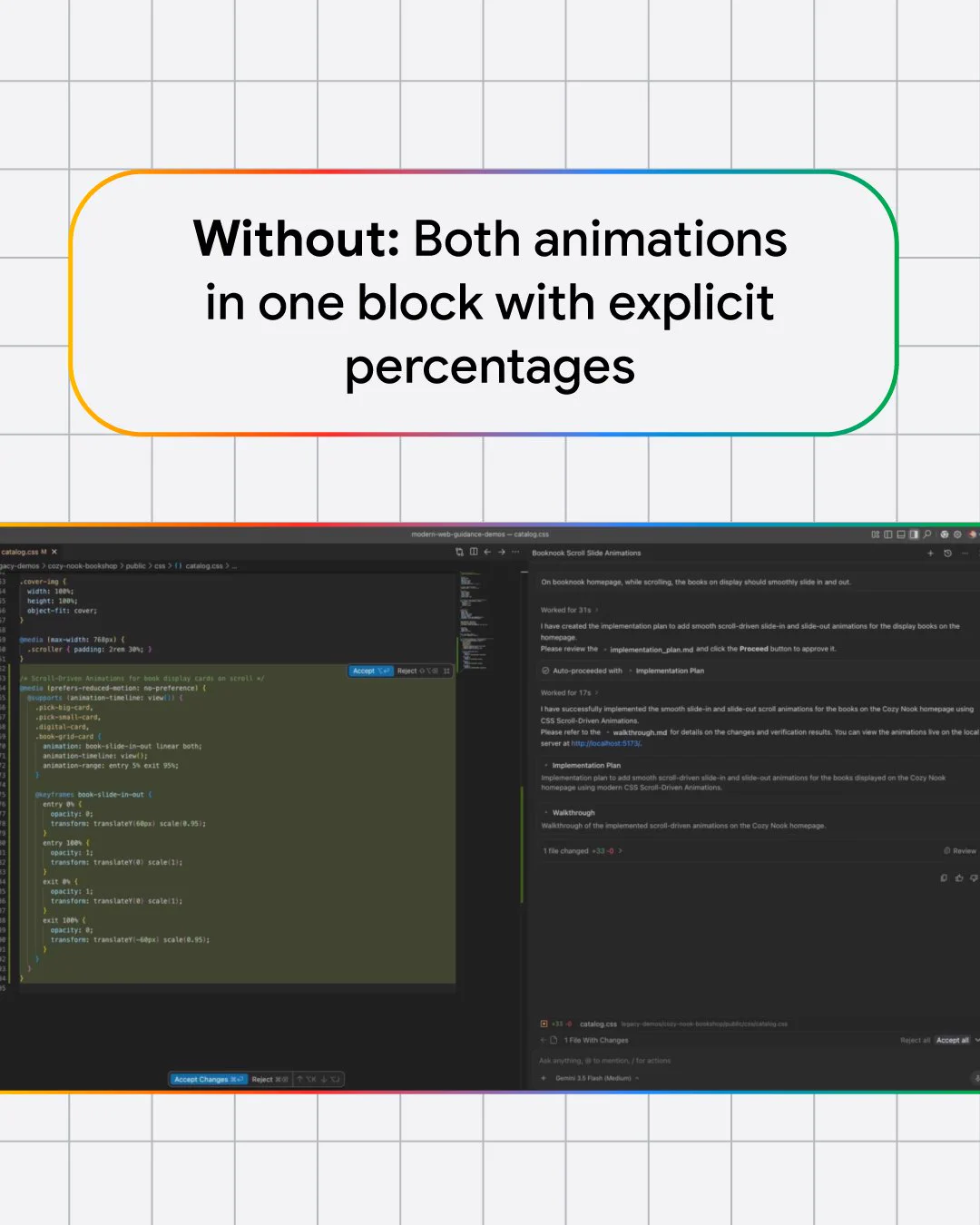This screenshot has height=1225, width=980.
Task: Close the catalog.css editor tab
Action: pos(54,552)
